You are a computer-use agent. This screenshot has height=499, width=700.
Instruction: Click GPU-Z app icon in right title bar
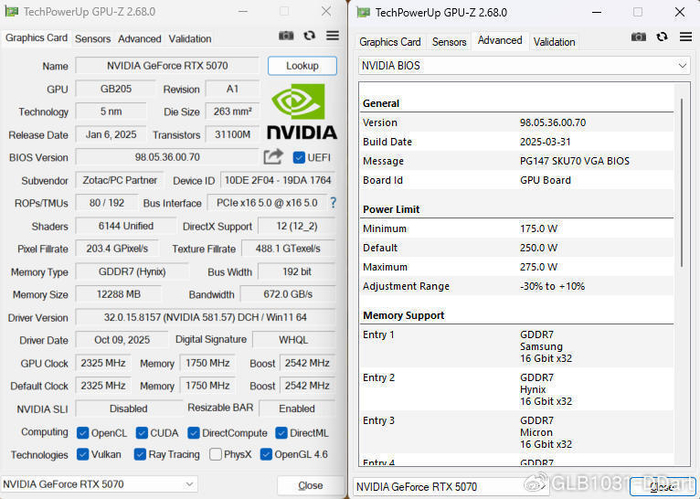click(363, 12)
